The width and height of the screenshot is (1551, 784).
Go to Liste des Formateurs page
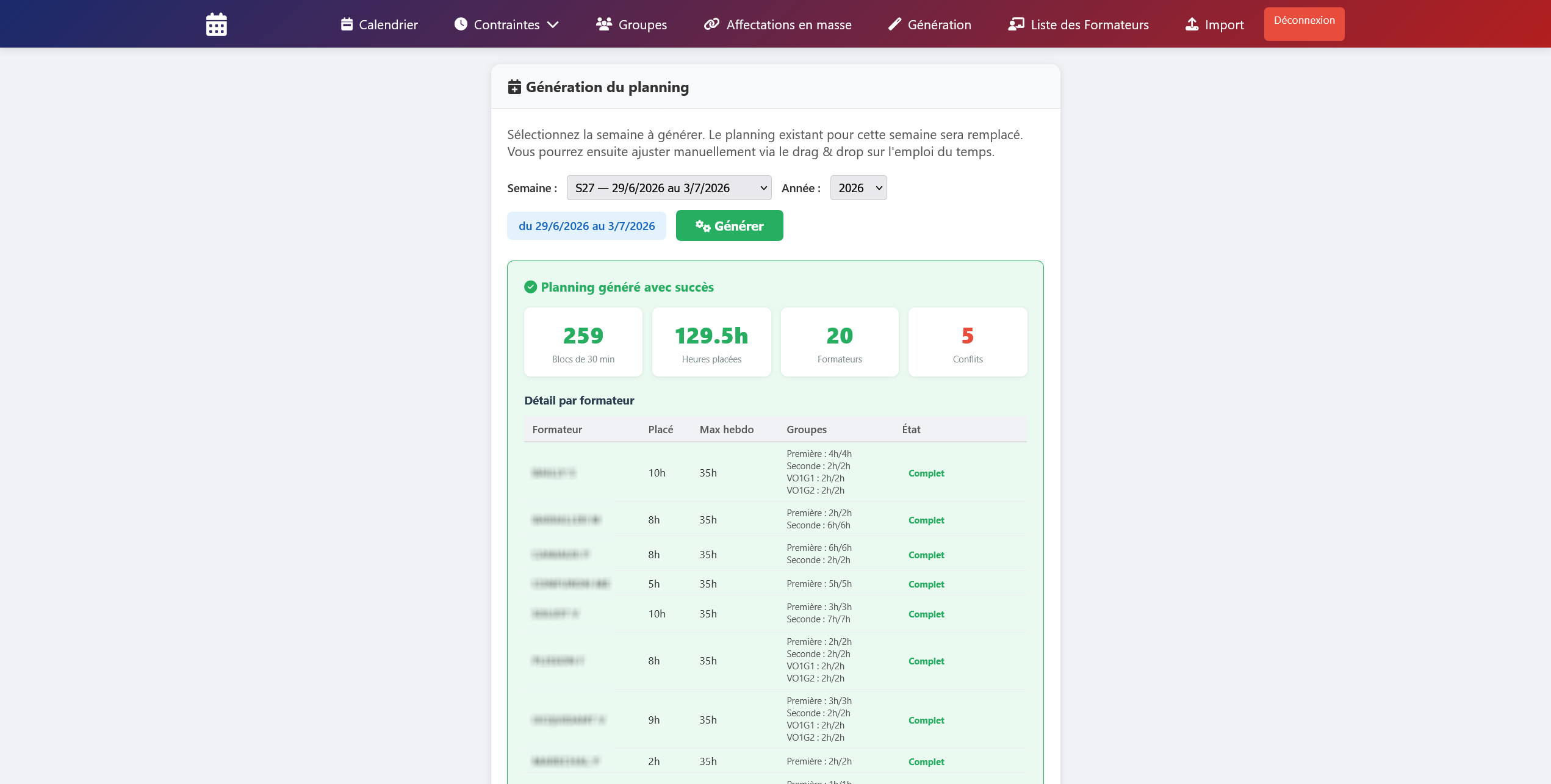pyautogui.click(x=1078, y=24)
